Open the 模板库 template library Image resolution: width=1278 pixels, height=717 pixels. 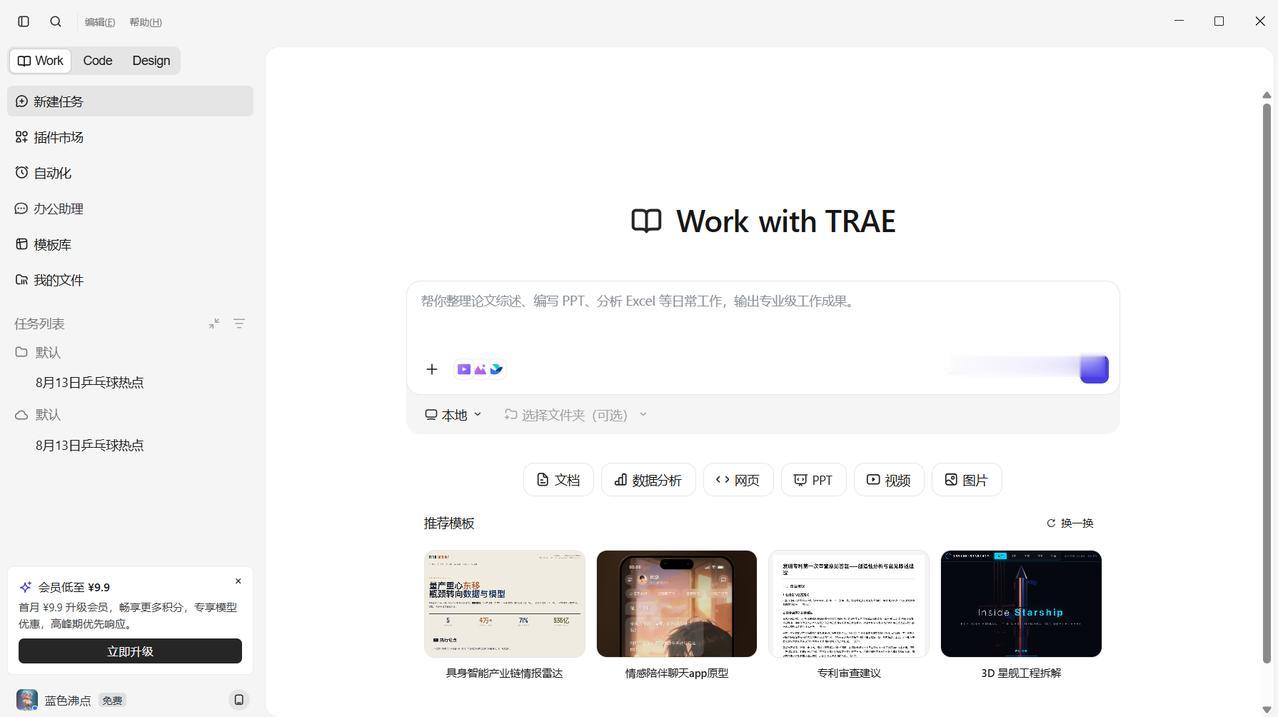[x=130, y=245]
